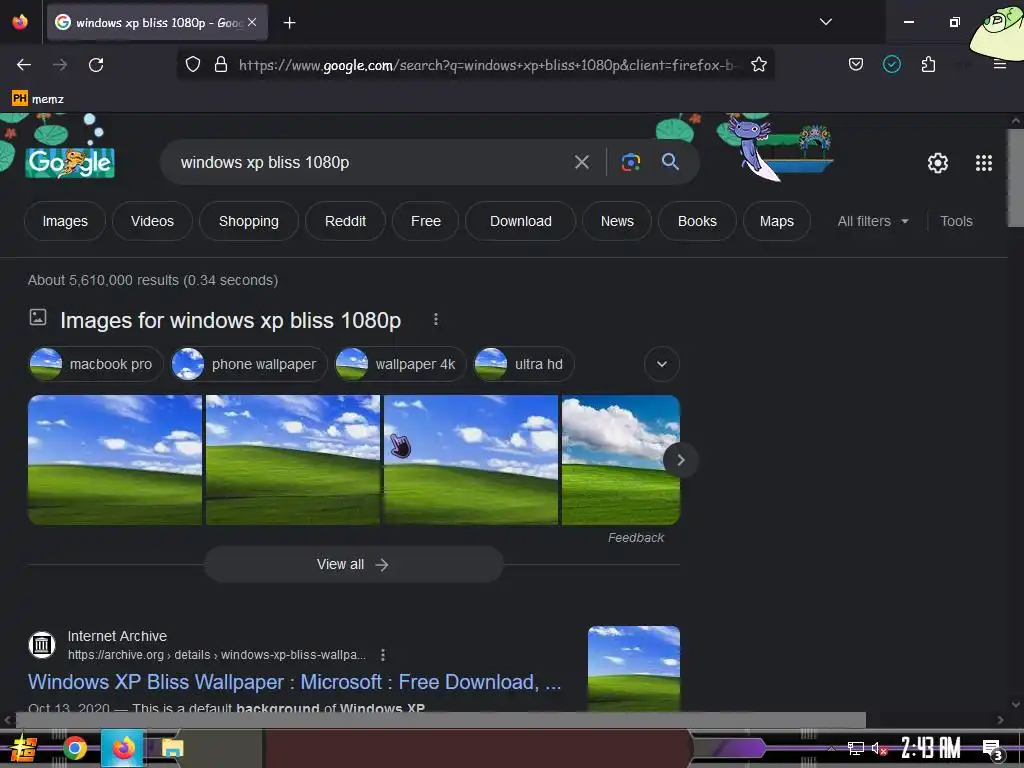Select the phone wallpaper image chip

point(249,364)
